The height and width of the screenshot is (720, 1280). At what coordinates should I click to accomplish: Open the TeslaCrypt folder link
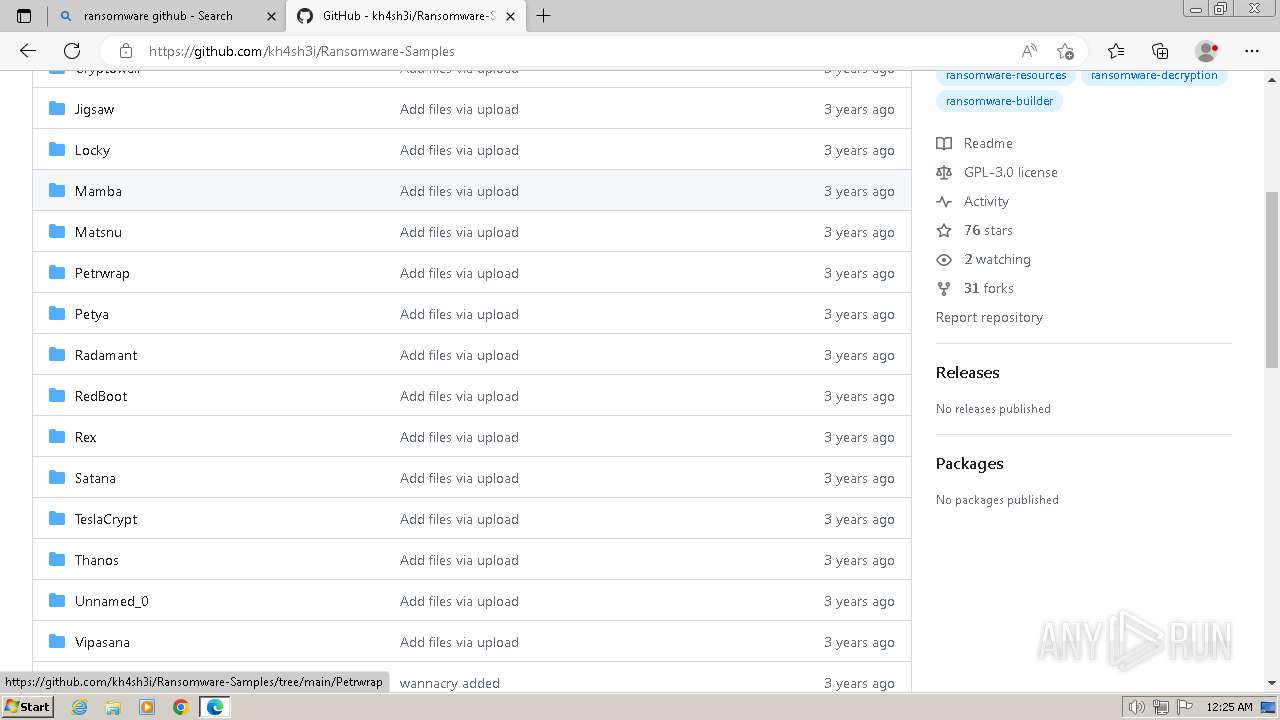coord(106,519)
